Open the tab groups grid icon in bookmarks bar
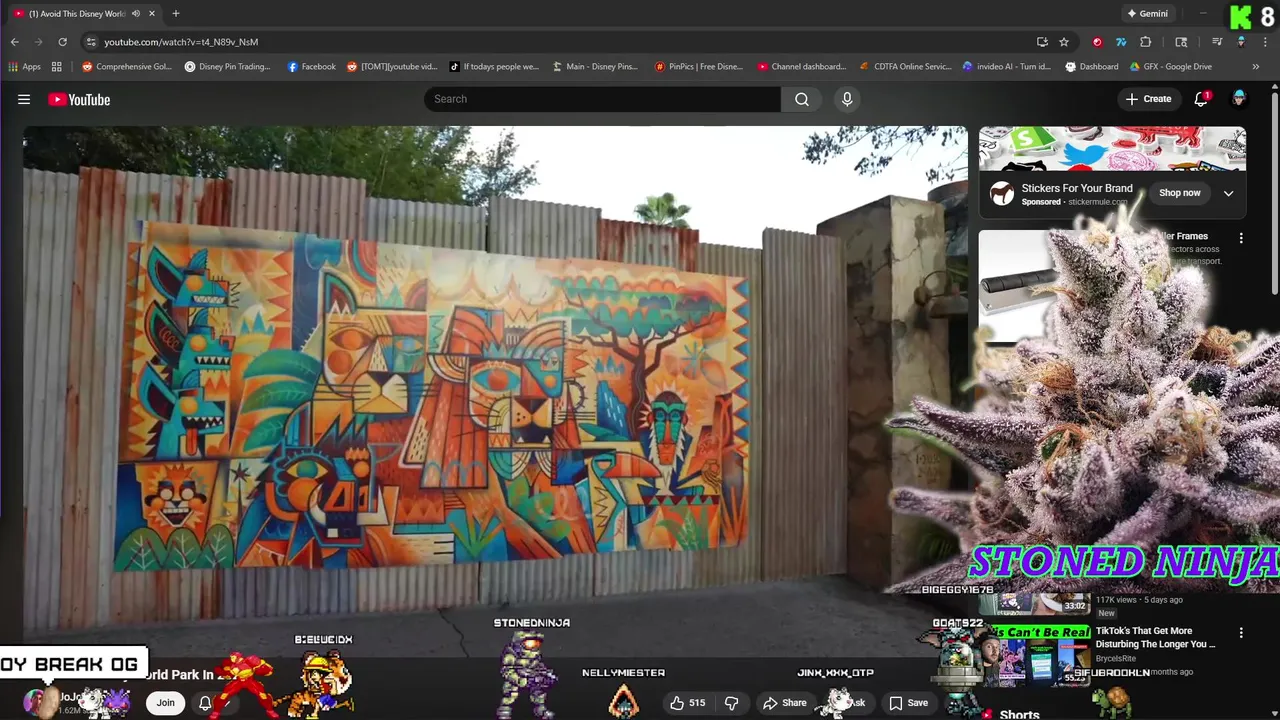Screen dimensions: 1280x720 pyautogui.click(x=57, y=67)
